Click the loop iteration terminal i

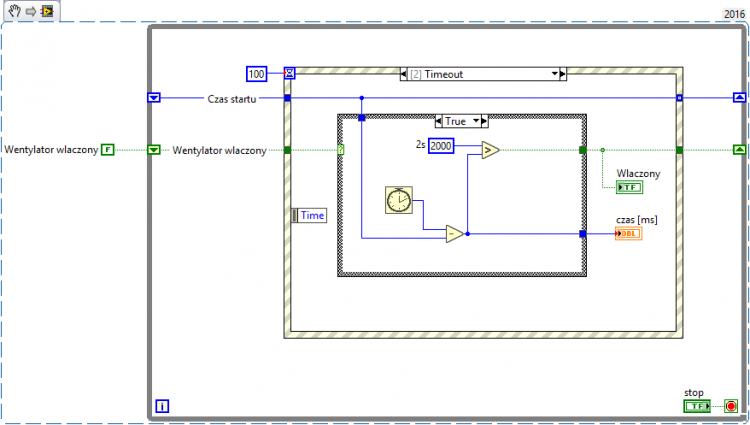pos(162,406)
